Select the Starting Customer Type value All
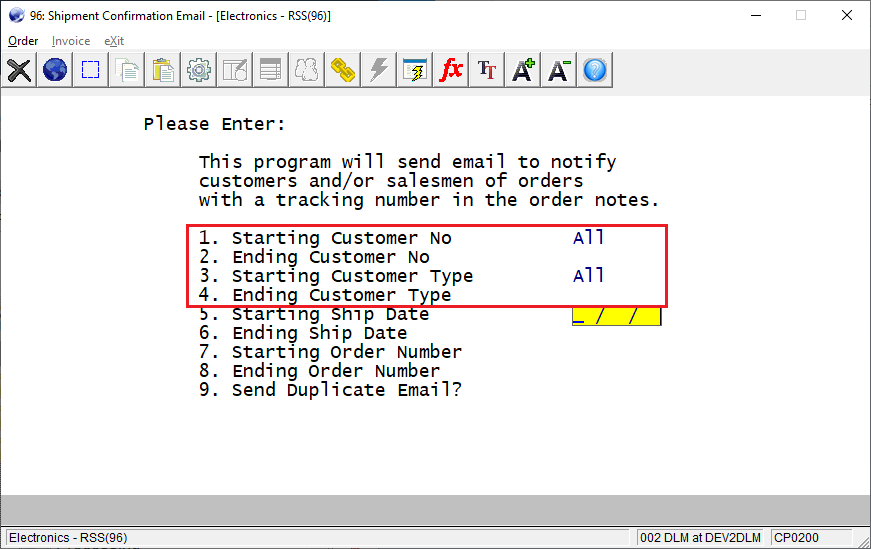 (x=589, y=276)
